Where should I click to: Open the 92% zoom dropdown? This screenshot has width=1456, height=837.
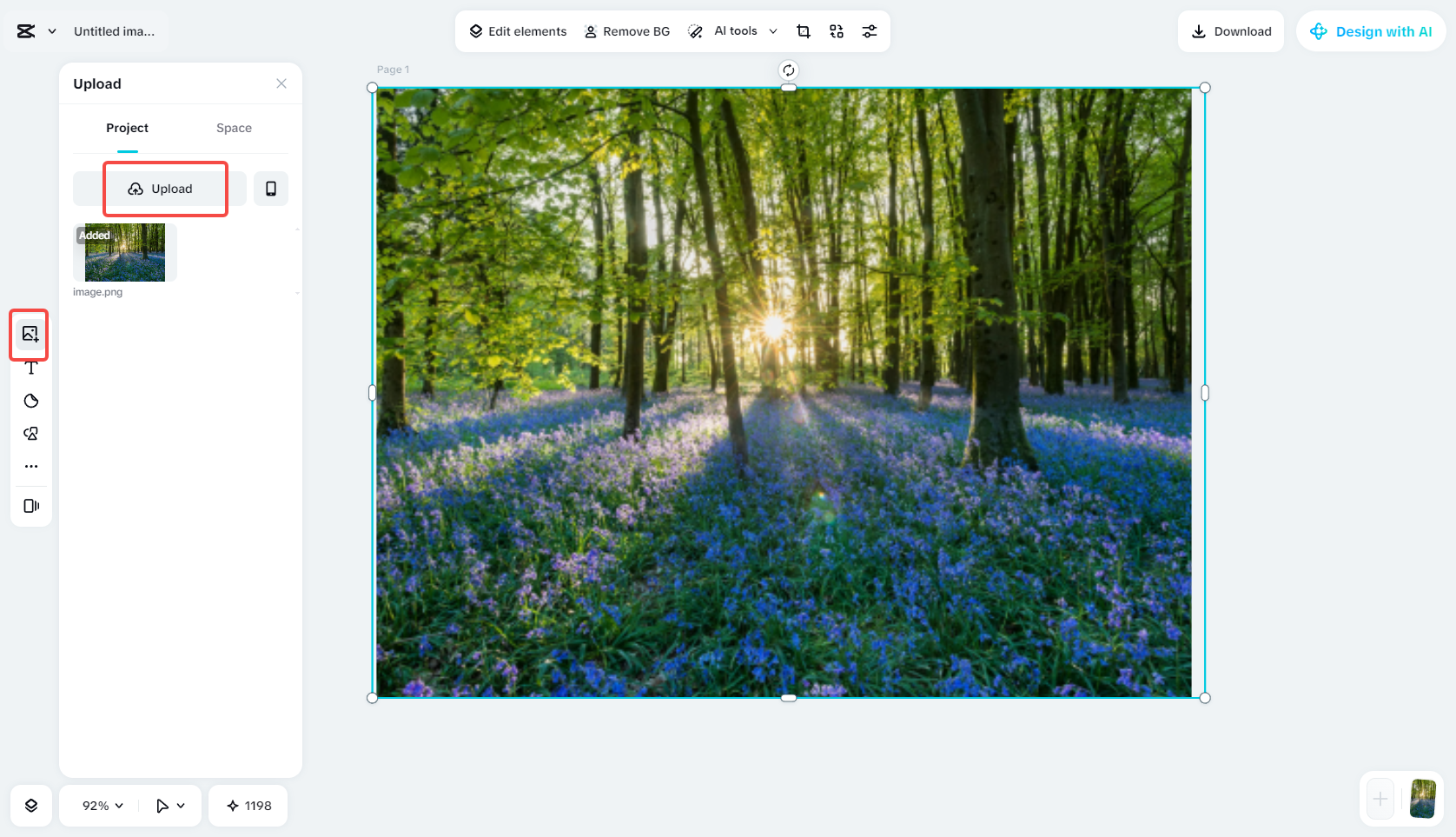103,806
